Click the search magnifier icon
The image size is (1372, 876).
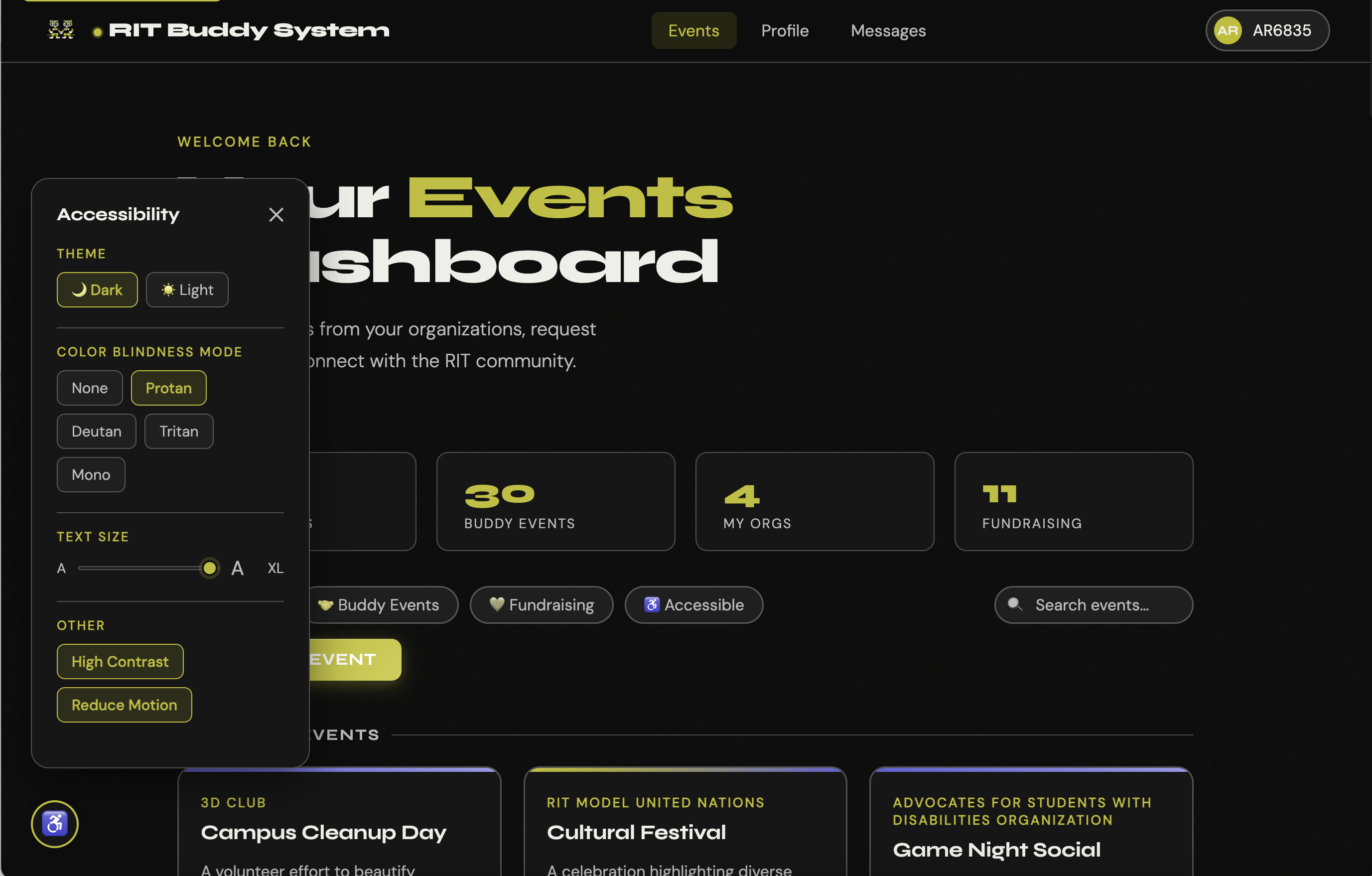point(1014,604)
